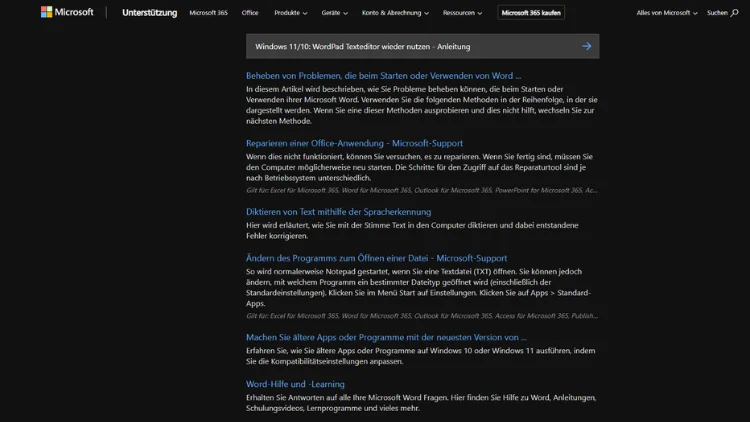
Task: Click the blue arrow in search box
Action: click(x=586, y=46)
